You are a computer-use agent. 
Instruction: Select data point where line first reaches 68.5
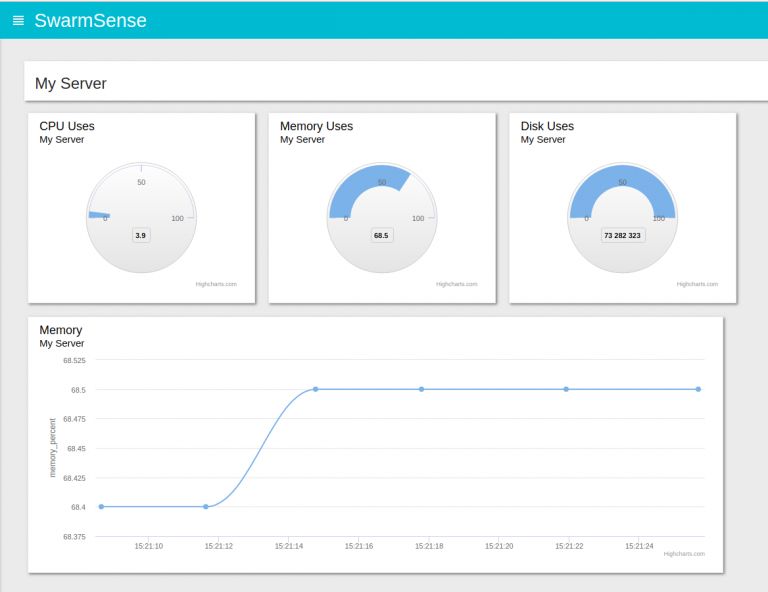pyautogui.click(x=316, y=389)
